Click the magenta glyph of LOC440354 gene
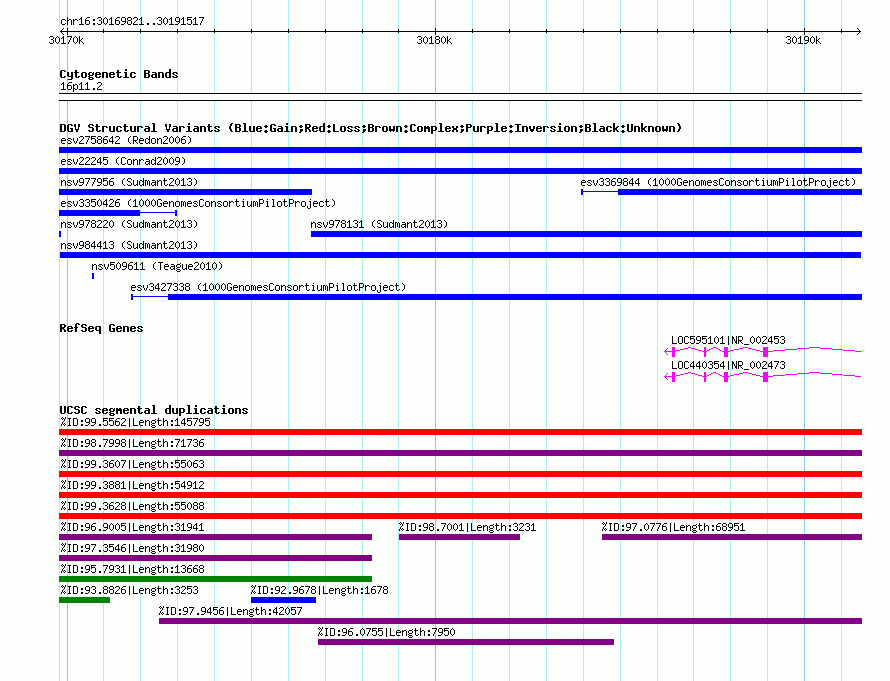Image resolution: width=890 pixels, height=681 pixels. click(x=763, y=377)
